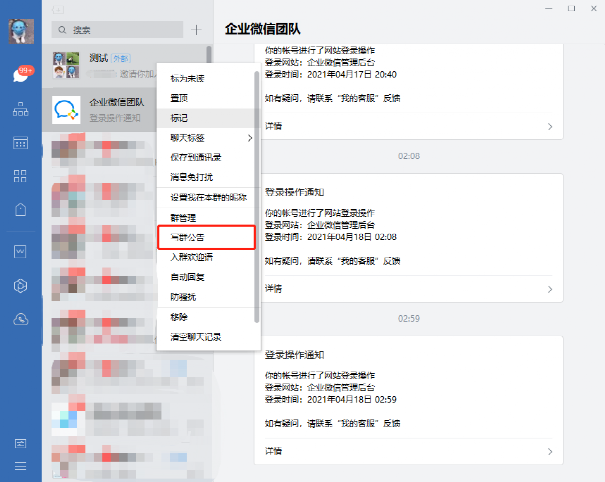Open the hamburger menu at sidebar bottom
605x482 pixels.
tap(20, 465)
